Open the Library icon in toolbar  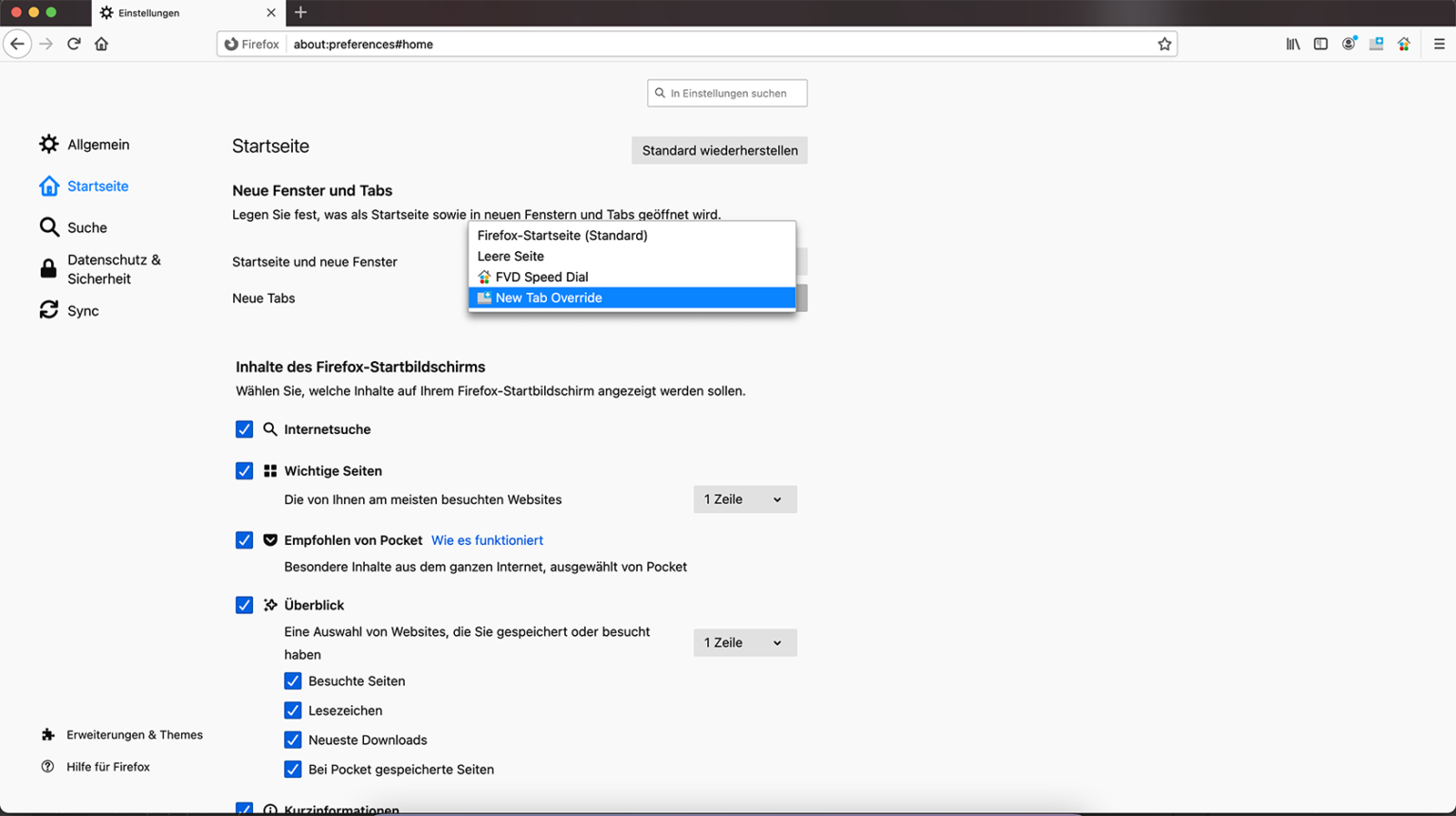pos(1293,44)
